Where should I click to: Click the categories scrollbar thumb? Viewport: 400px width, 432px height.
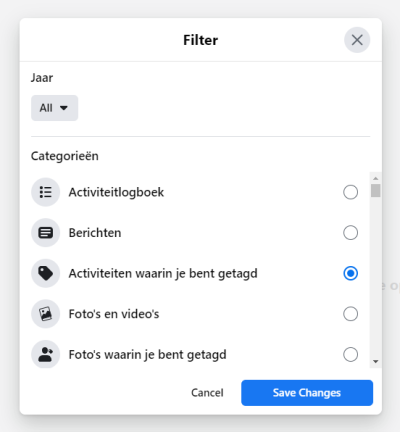(x=376, y=191)
